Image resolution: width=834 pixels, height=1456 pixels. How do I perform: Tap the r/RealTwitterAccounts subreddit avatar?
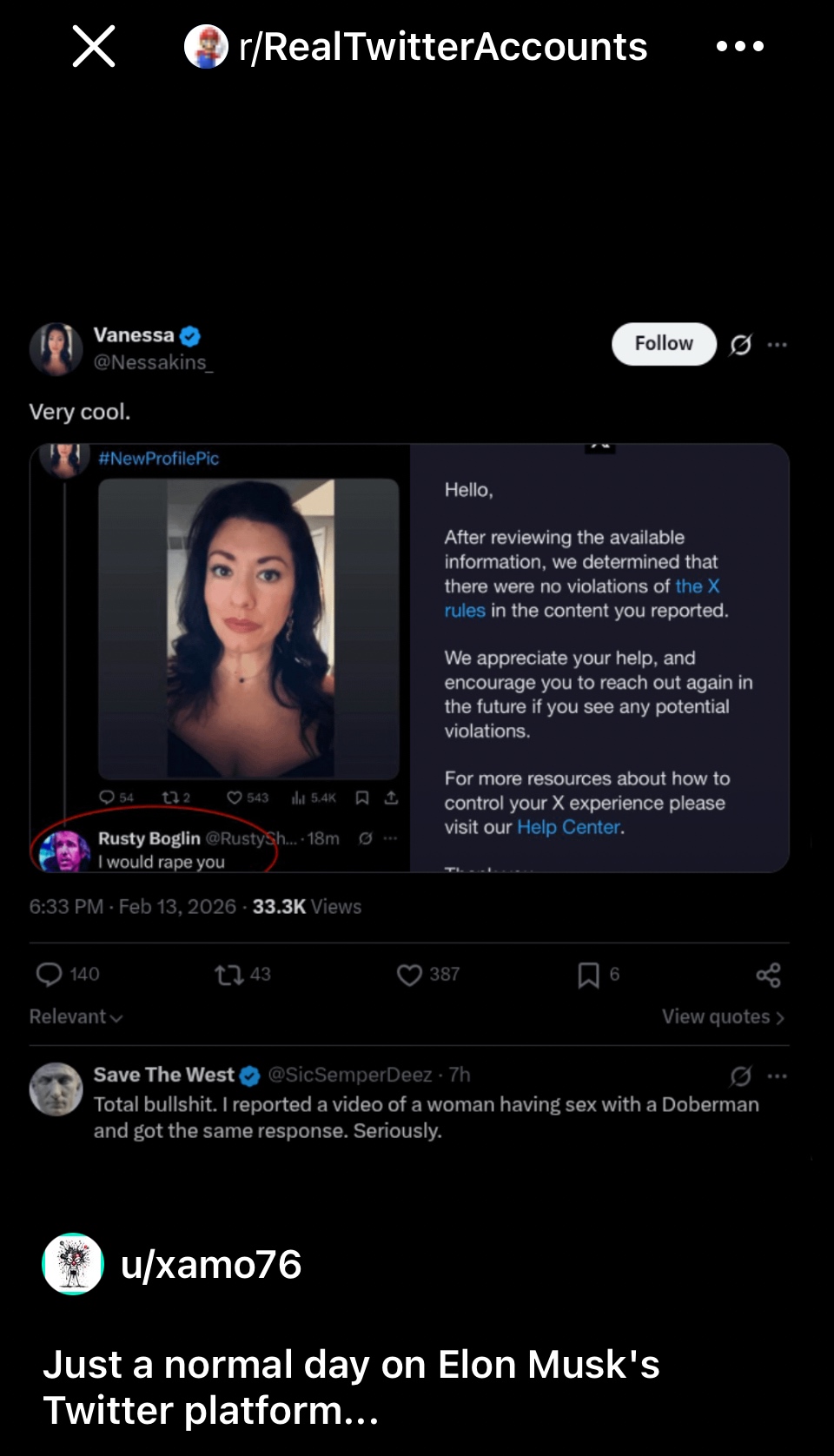tap(206, 47)
